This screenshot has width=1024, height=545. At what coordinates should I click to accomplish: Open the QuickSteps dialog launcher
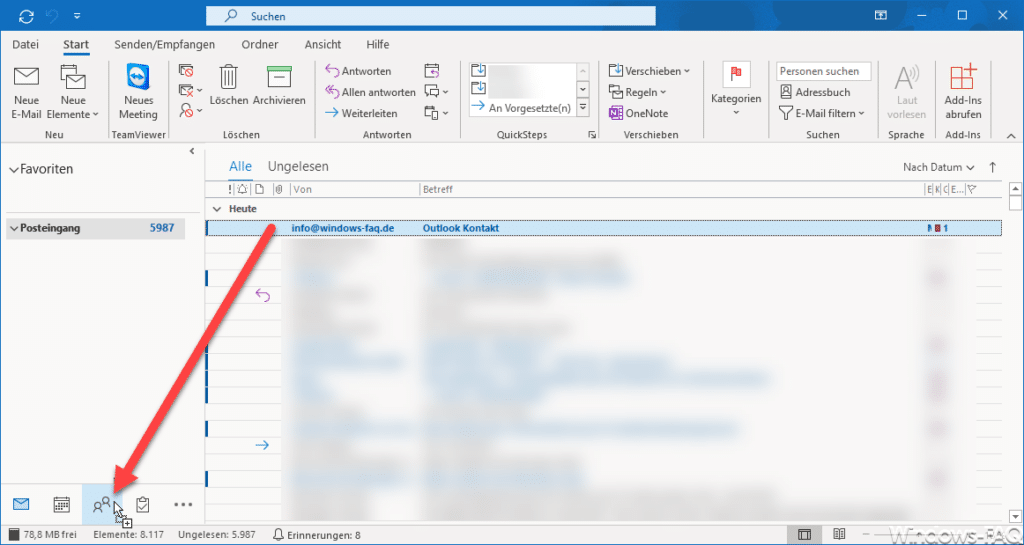point(592,135)
